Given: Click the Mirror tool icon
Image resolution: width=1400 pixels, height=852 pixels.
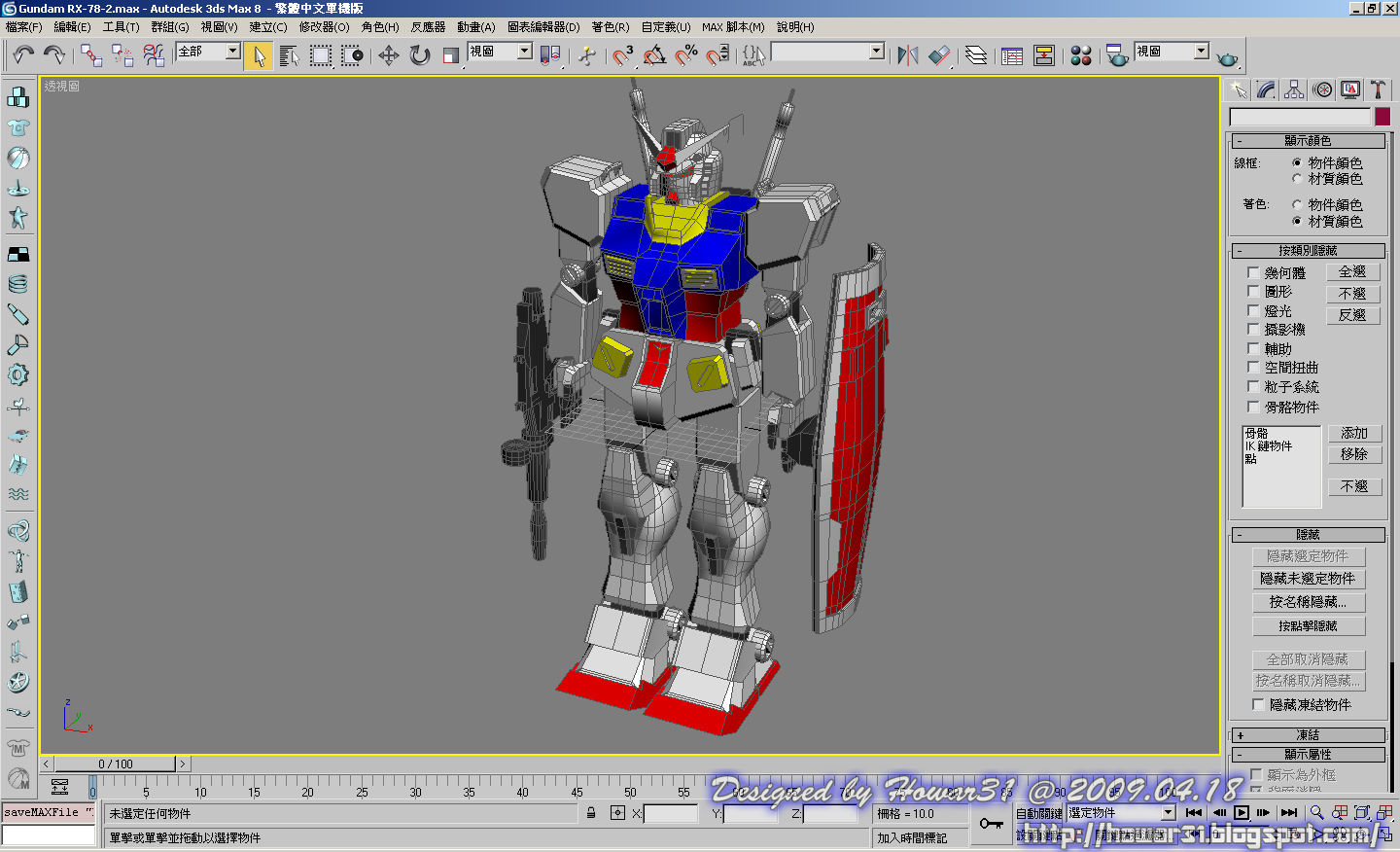Looking at the screenshot, I should 908,55.
